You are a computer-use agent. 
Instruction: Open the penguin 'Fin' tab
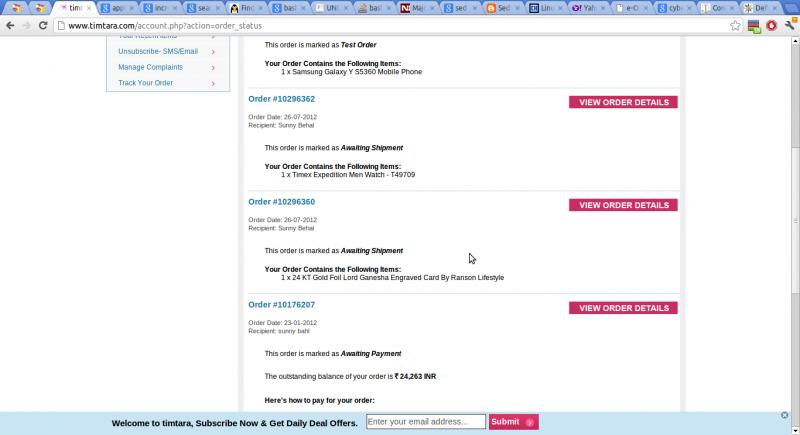coord(246,8)
